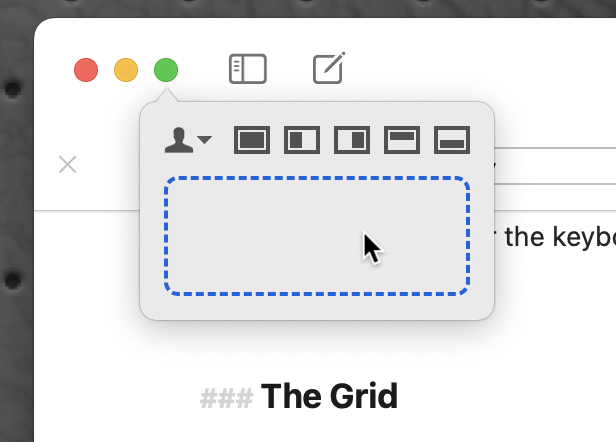Select the full-screen window layout icon

[x=252, y=140]
